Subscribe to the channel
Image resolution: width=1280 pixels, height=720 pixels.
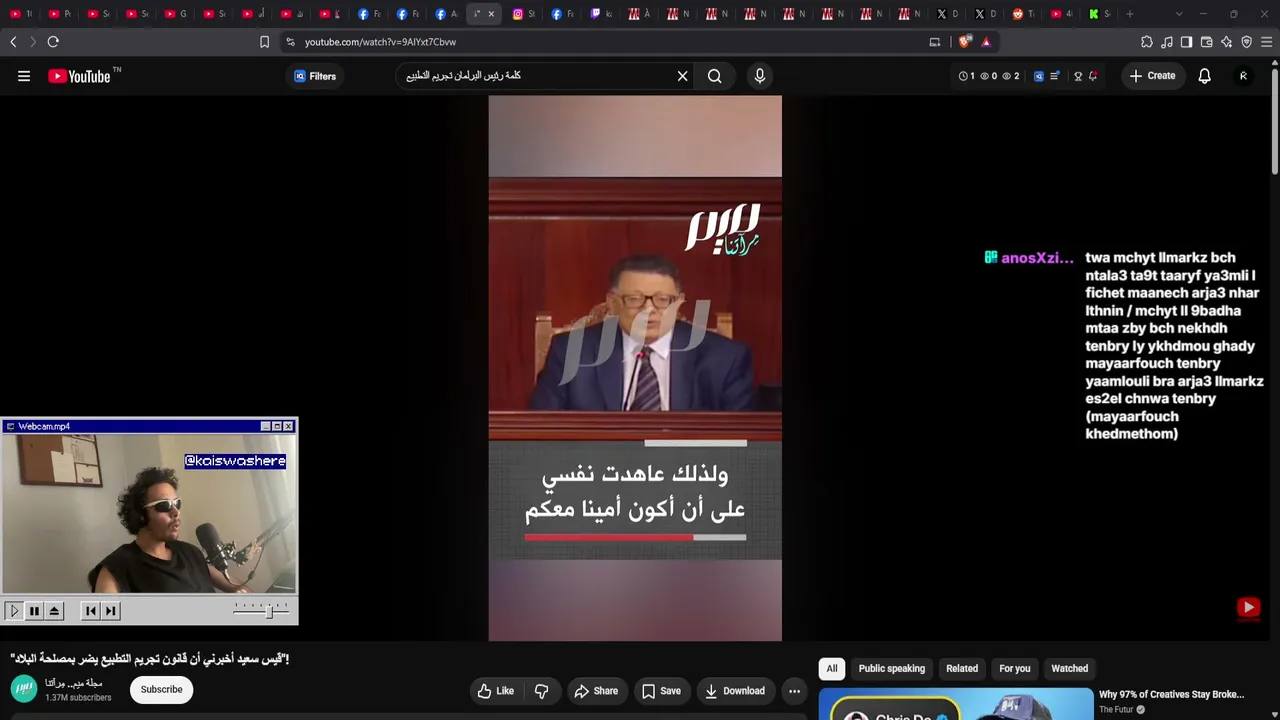[161, 690]
